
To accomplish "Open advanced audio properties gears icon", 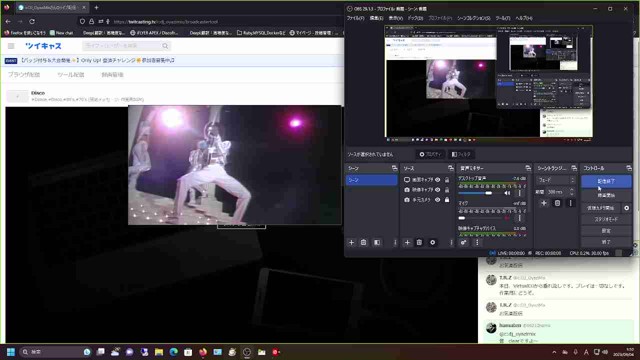I will tap(464, 242).
